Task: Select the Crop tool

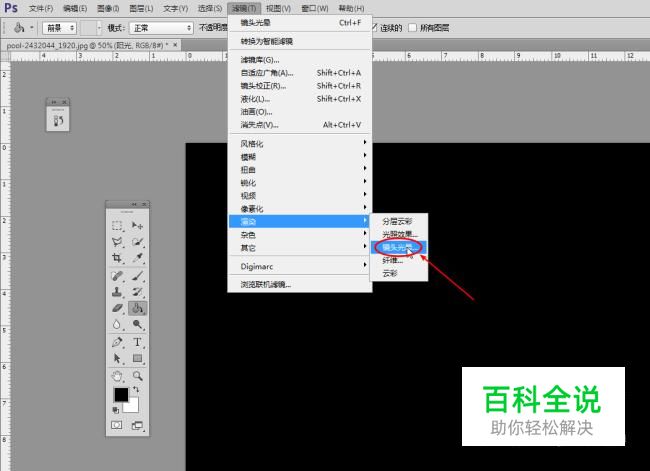Action: coord(117,258)
